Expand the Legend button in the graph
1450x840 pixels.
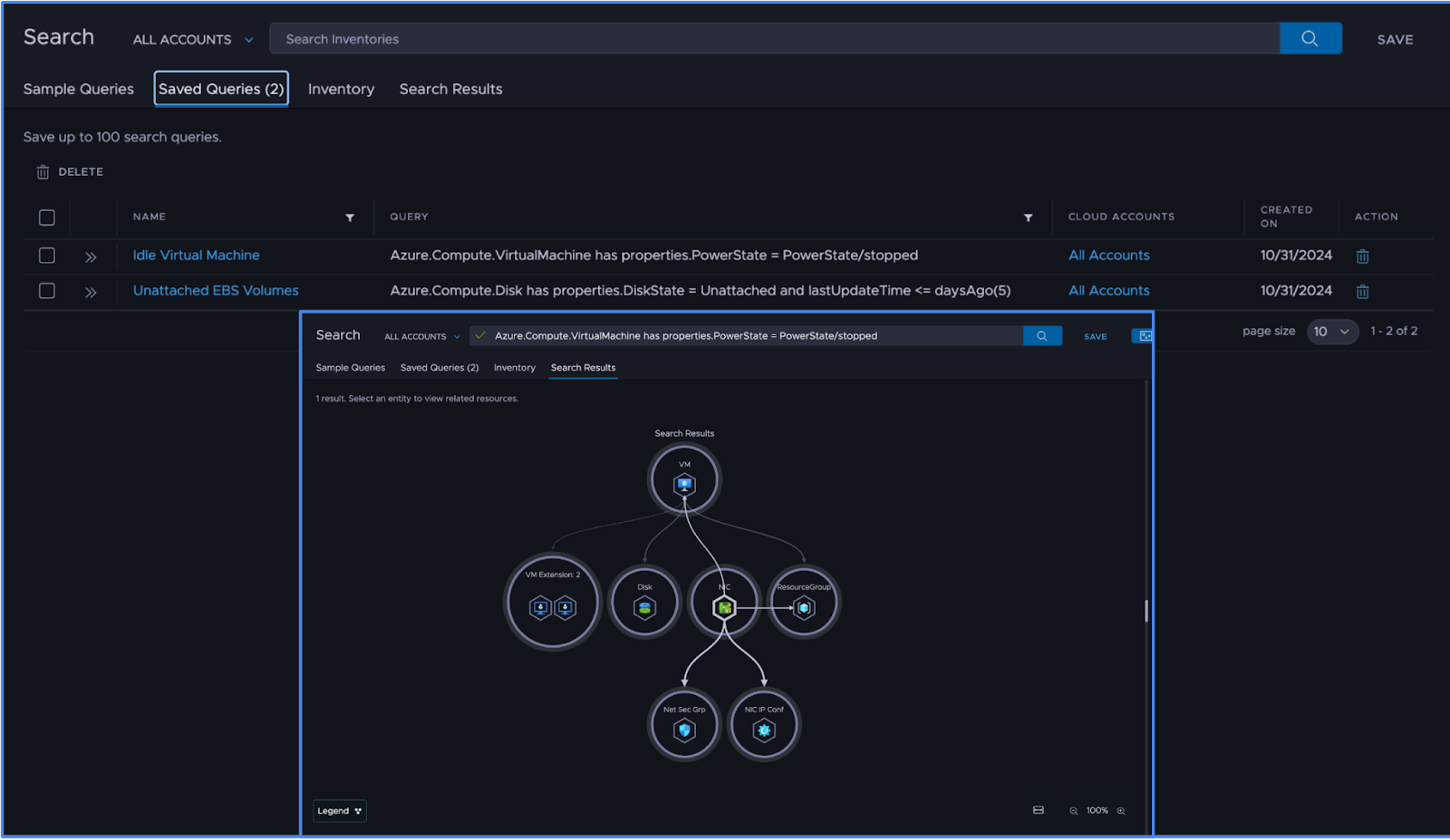(340, 811)
